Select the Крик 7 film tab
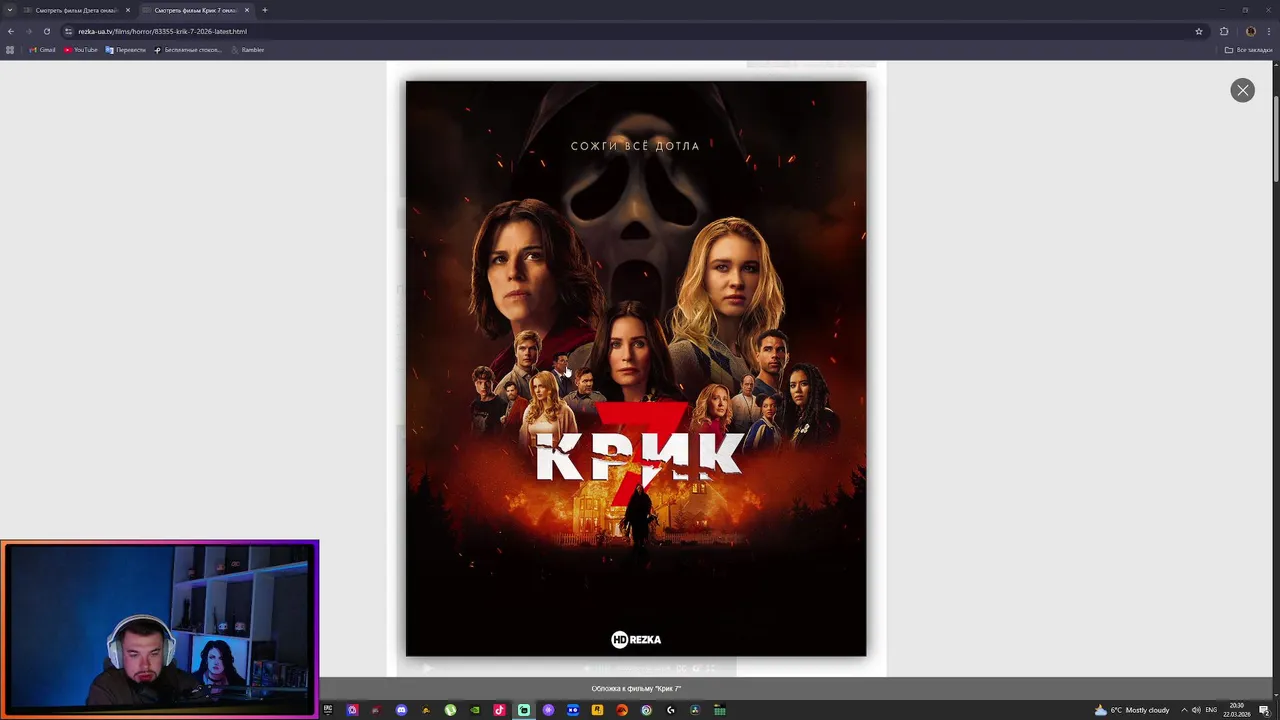This screenshot has height=720, width=1280. tap(195, 10)
